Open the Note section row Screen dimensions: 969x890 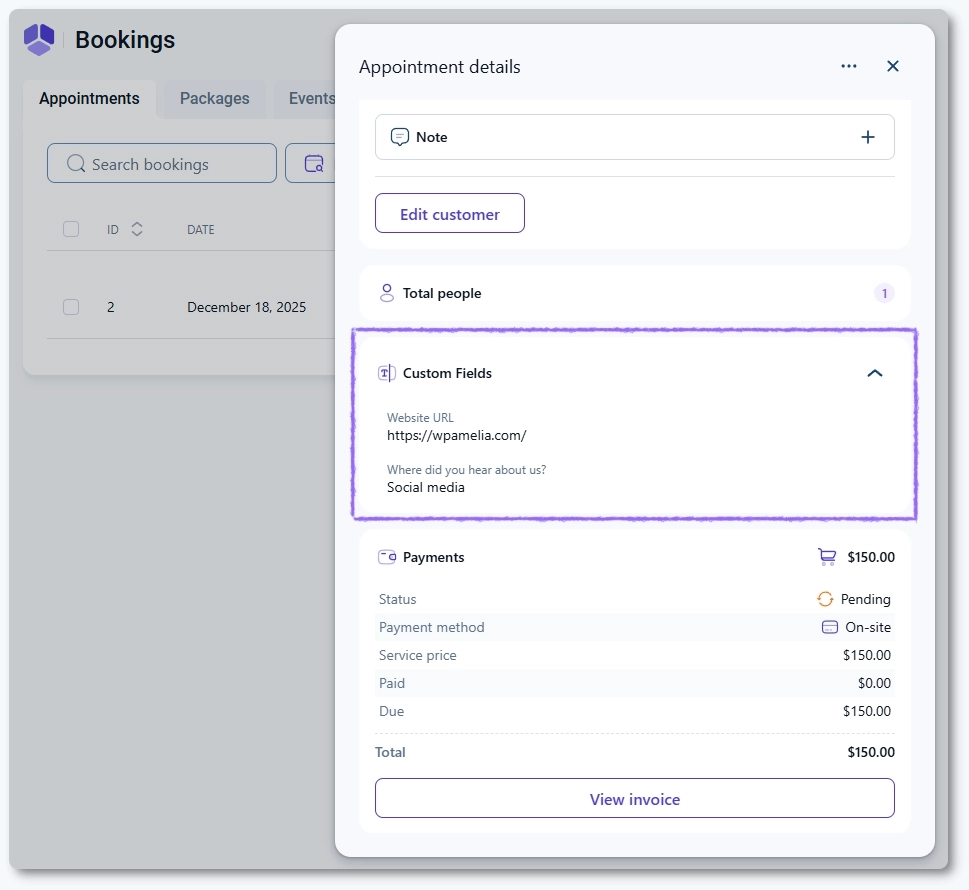pos(635,137)
